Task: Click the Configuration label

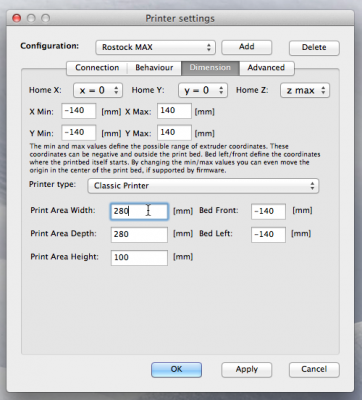Action: 50,46
